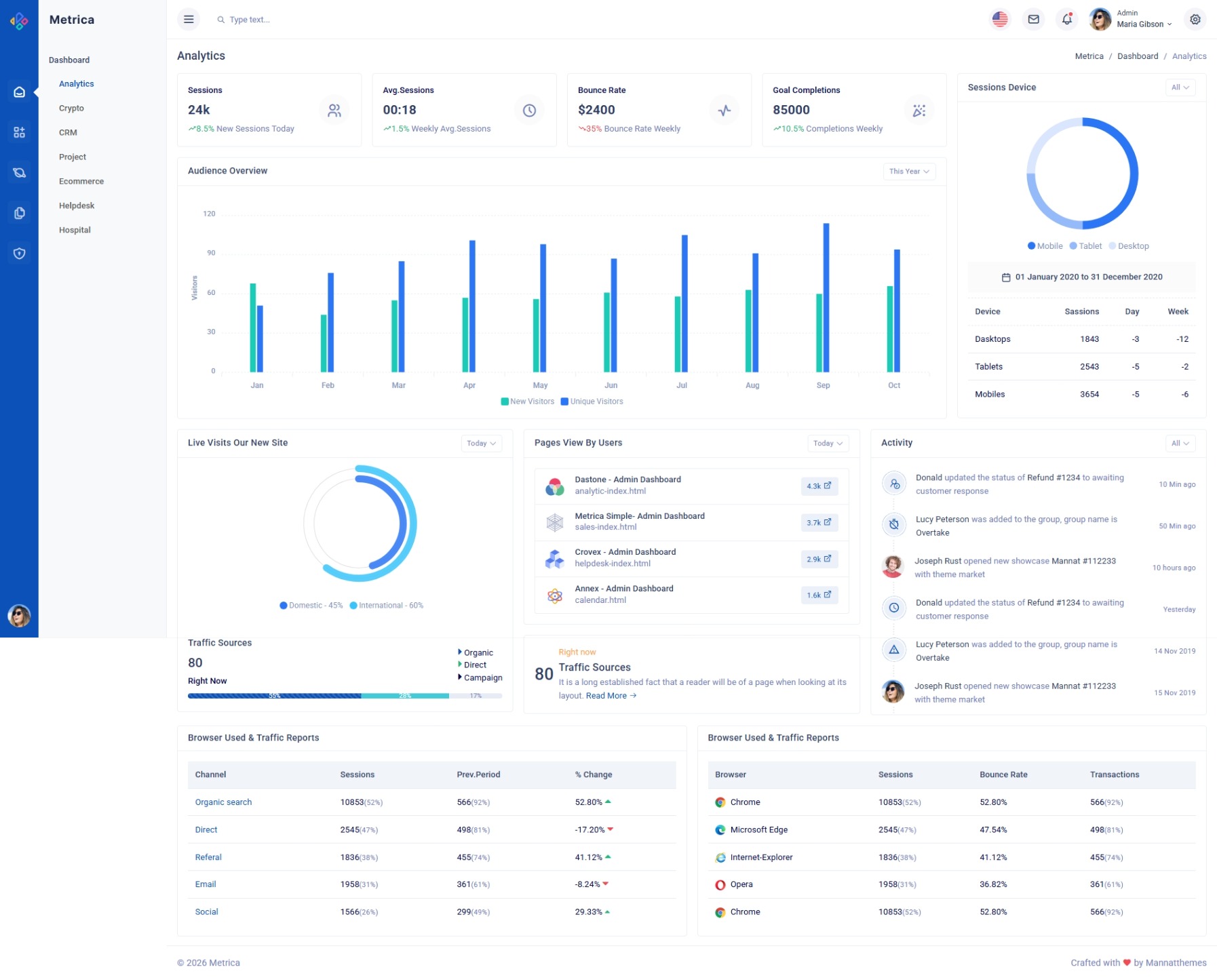Toggle Unique Visitors legend series
The width and height of the screenshot is (1217, 980).
592,401
